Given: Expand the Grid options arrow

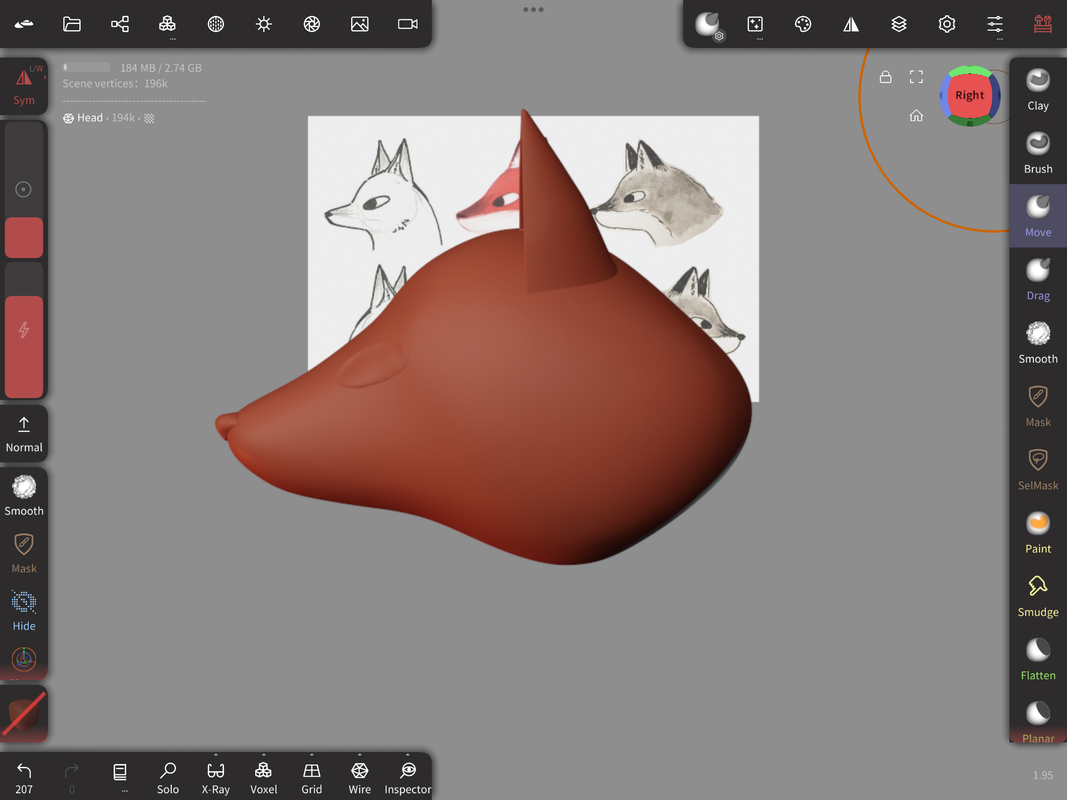Looking at the screenshot, I should (312, 756).
